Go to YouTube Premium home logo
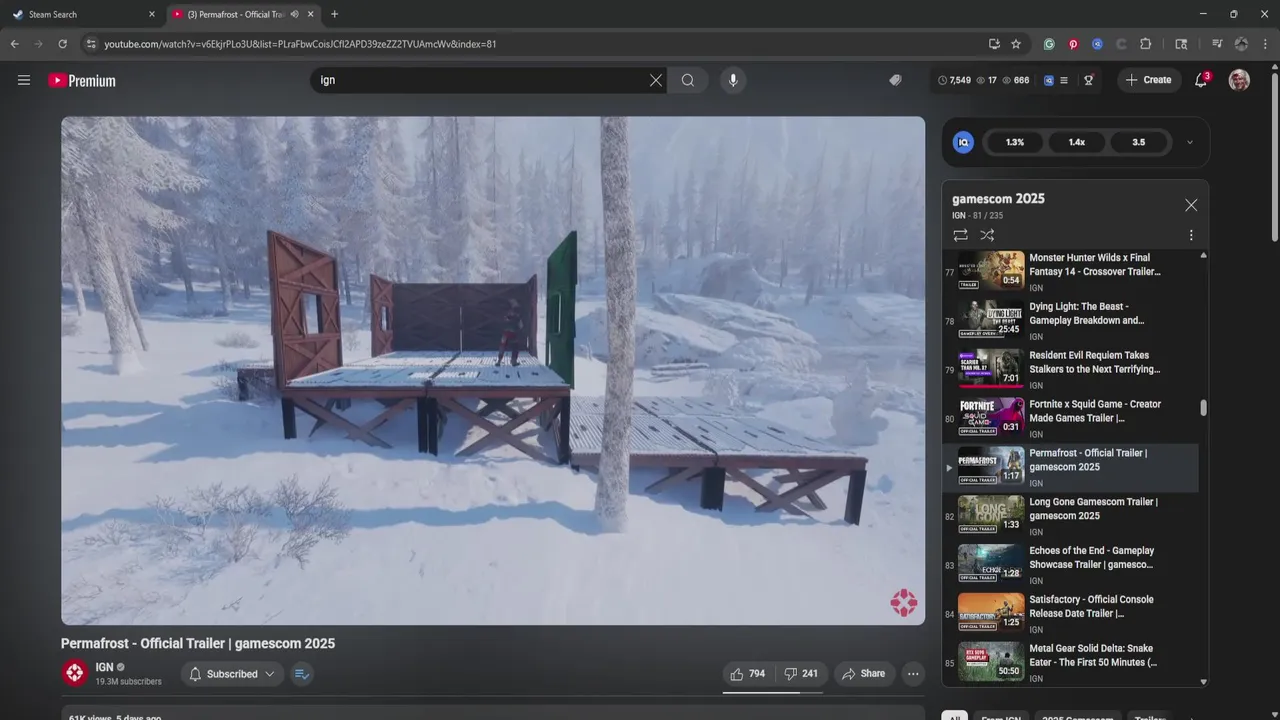Screen dimensions: 1280x720 point(82,80)
